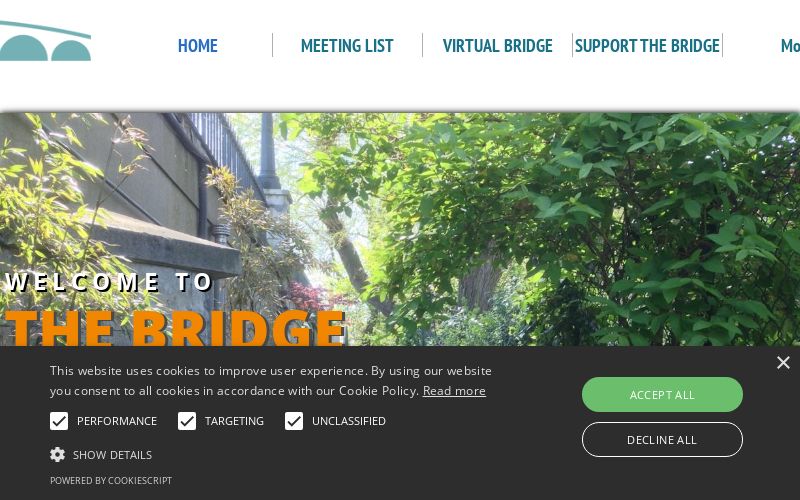Click the Accept All button

coord(662,394)
